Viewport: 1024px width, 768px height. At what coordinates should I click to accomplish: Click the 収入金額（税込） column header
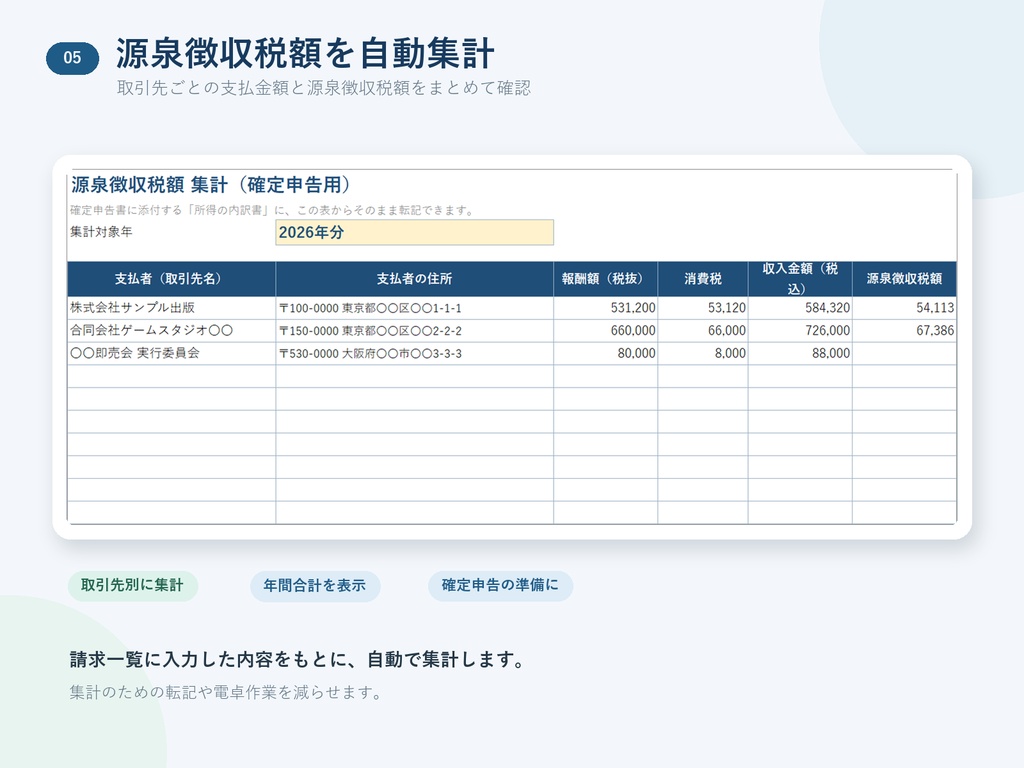point(800,279)
